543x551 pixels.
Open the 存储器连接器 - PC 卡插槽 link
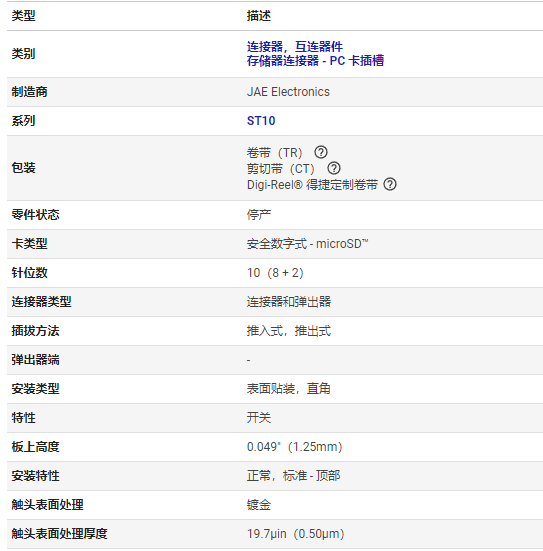315,61
